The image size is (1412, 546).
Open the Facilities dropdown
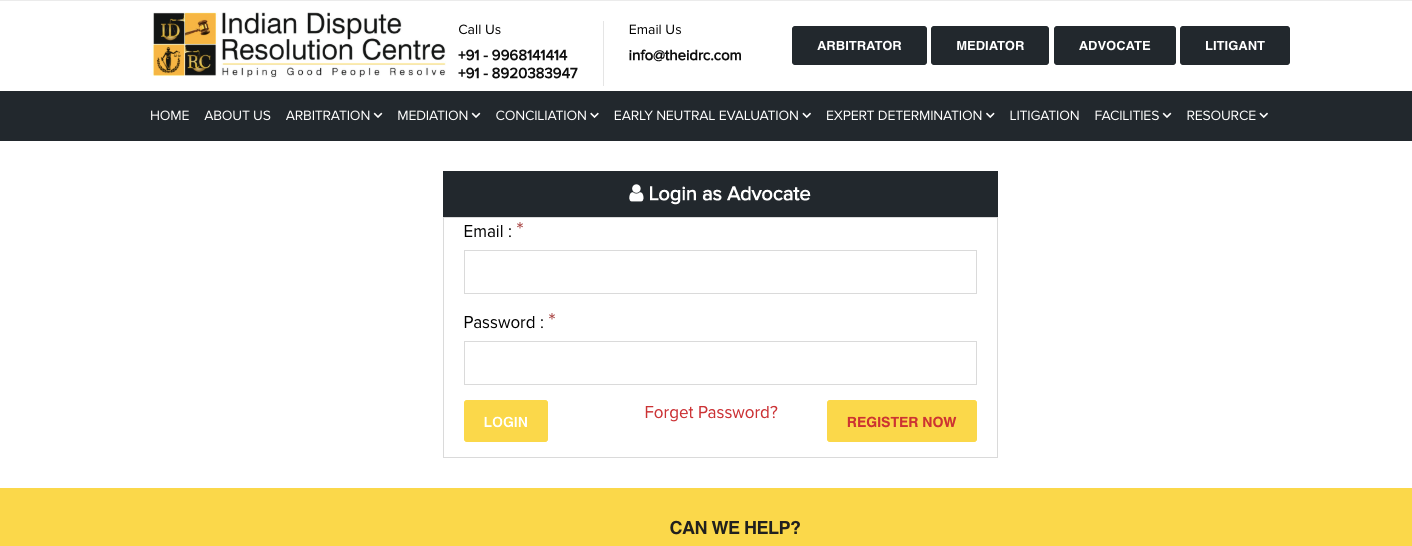click(1132, 116)
